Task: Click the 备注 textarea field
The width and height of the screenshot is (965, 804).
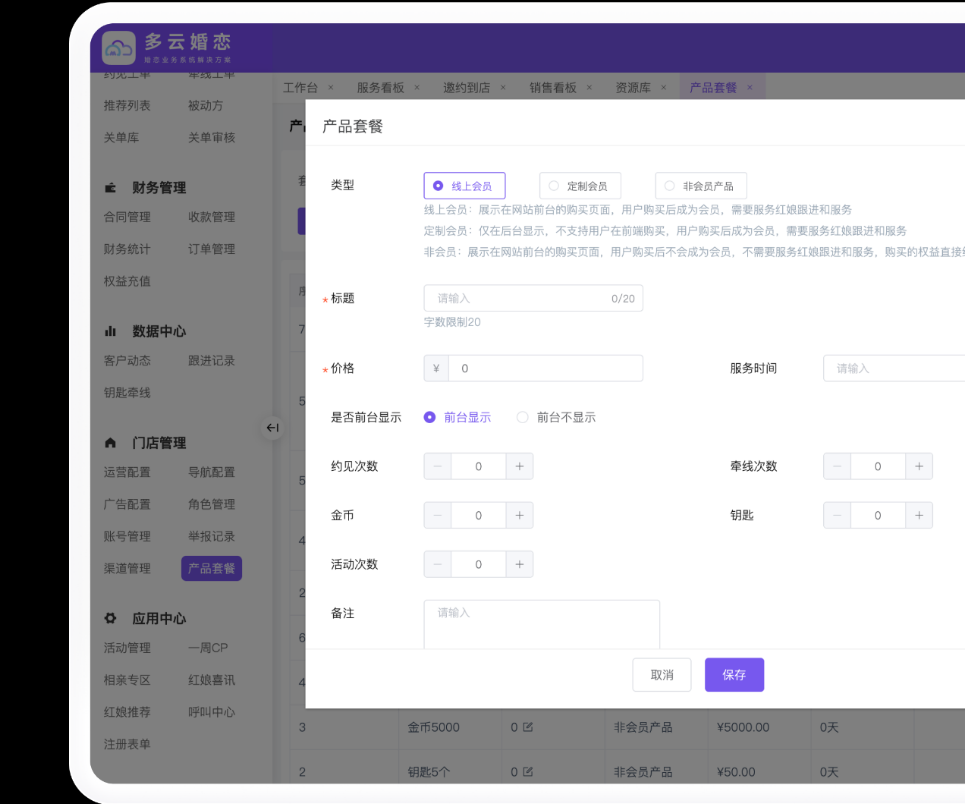Action: click(541, 624)
